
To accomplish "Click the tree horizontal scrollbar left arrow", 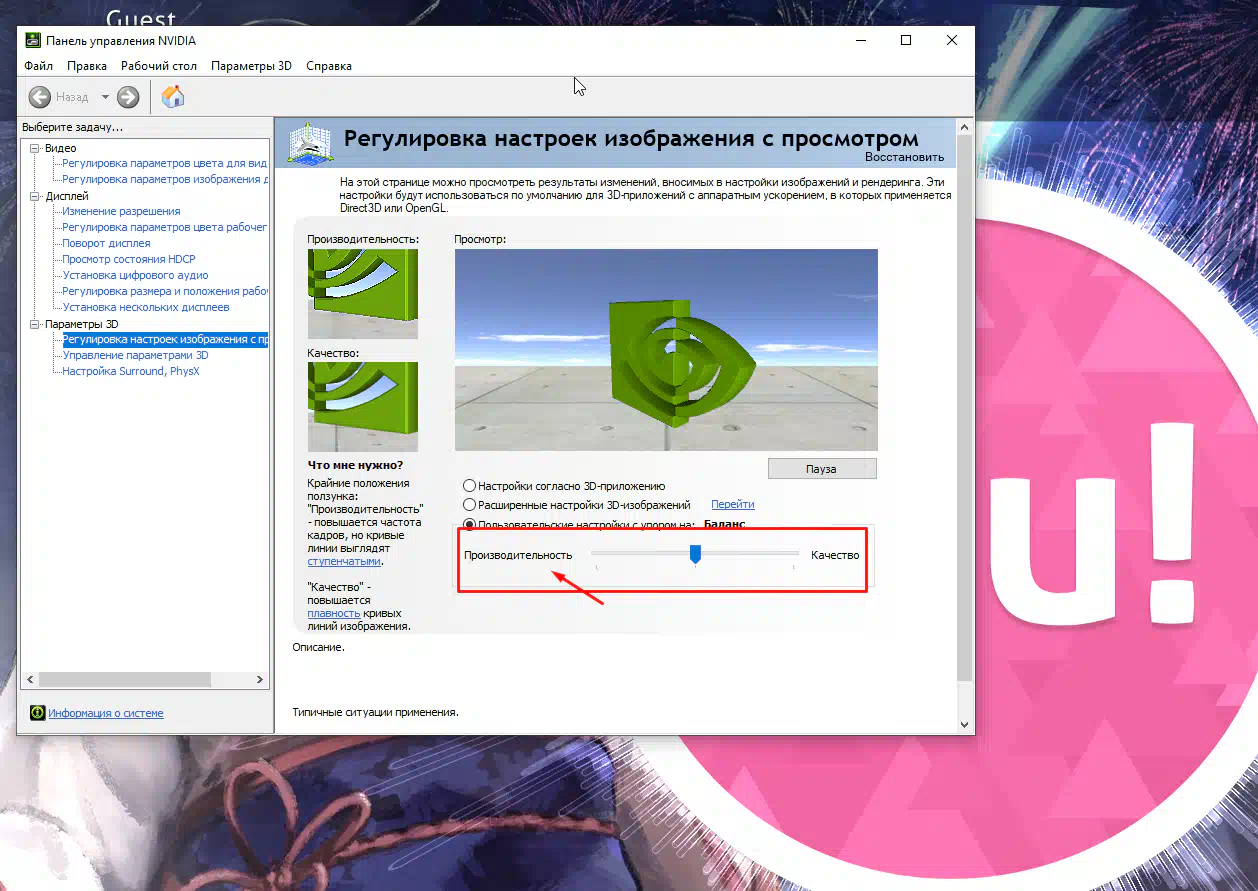I will pos(30,679).
